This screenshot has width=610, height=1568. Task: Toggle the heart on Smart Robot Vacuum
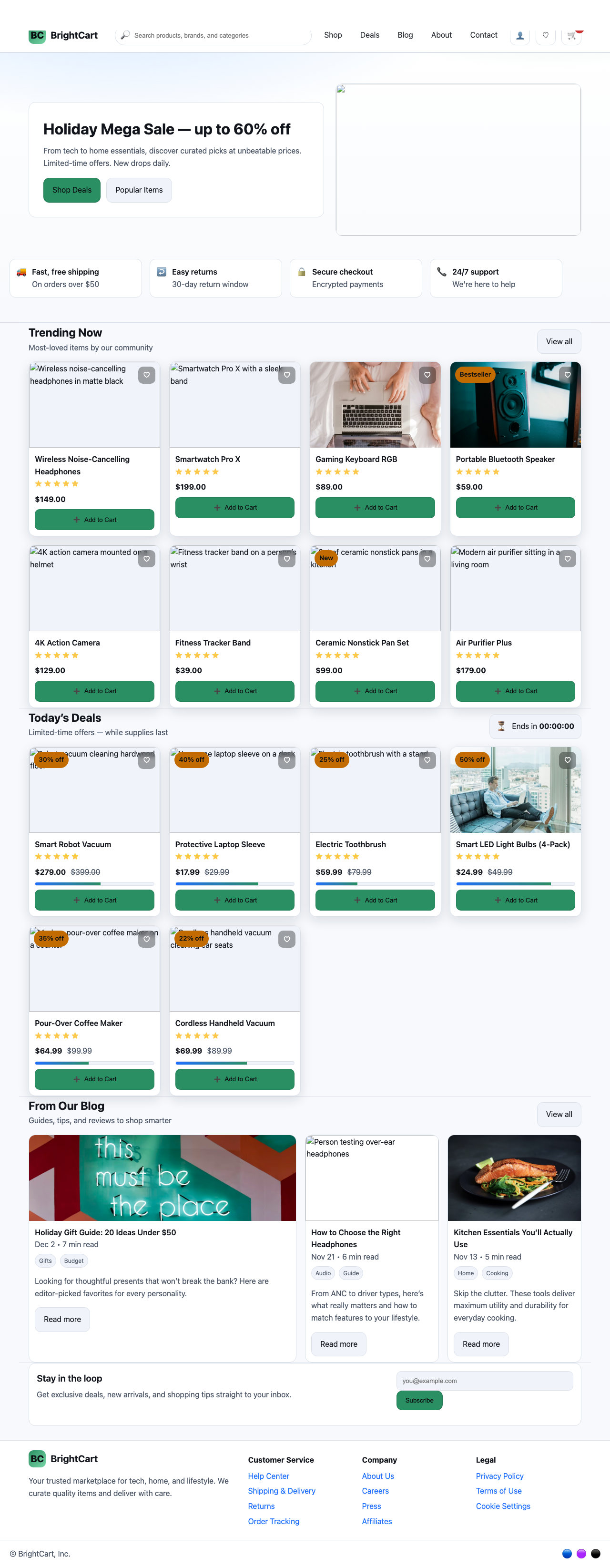(x=147, y=760)
